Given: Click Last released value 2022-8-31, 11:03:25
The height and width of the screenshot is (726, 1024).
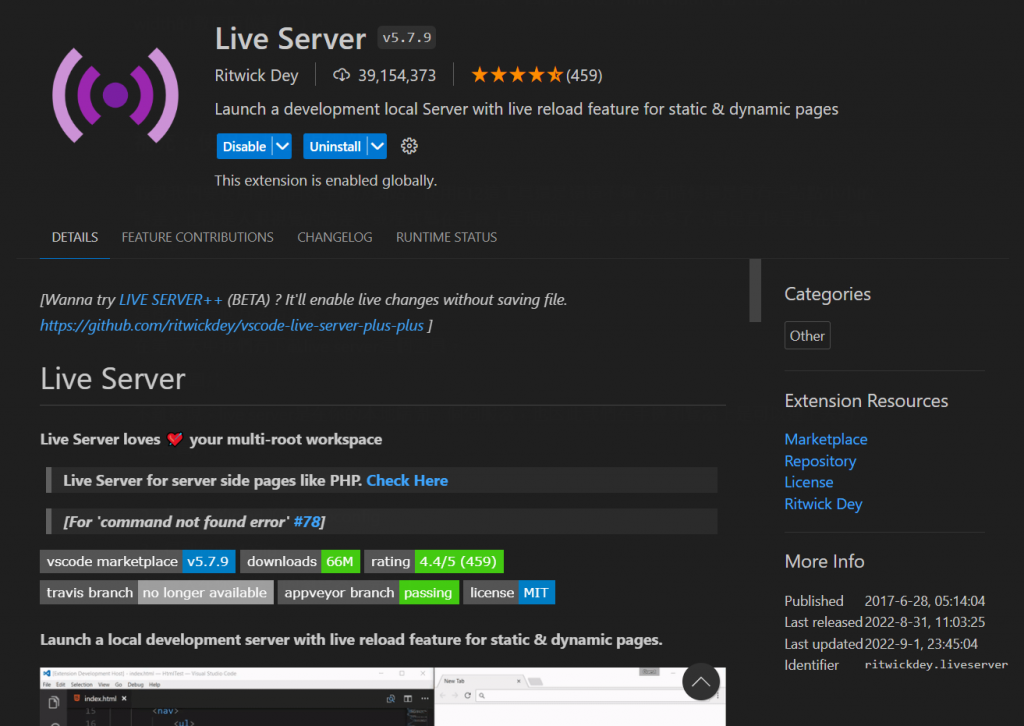Looking at the screenshot, I should (925, 622).
